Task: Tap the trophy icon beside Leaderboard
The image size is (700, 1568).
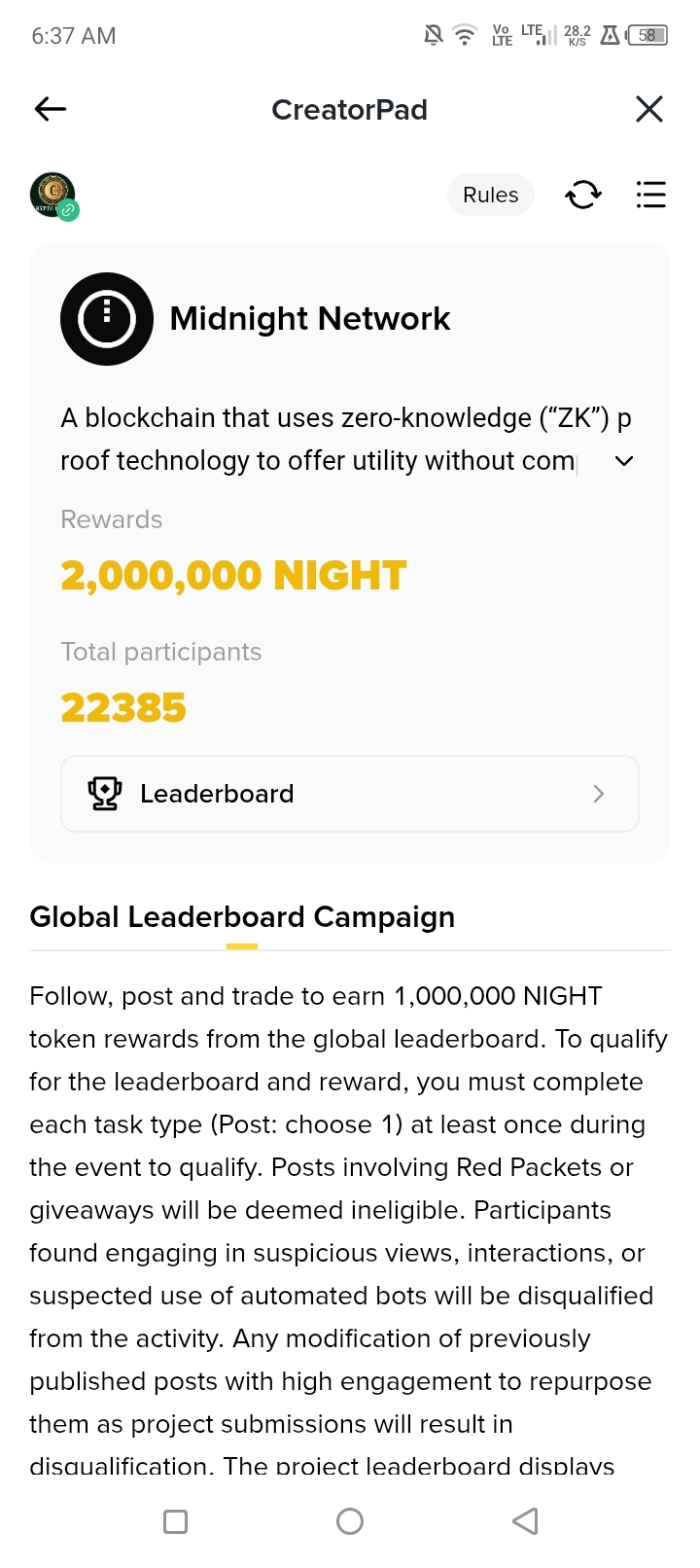Action: click(105, 794)
